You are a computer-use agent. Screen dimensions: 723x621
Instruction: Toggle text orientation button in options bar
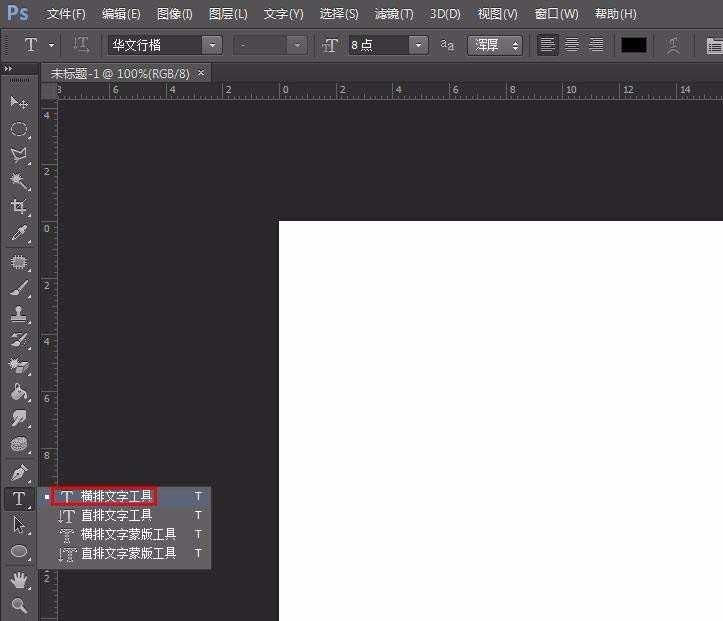(x=81, y=45)
